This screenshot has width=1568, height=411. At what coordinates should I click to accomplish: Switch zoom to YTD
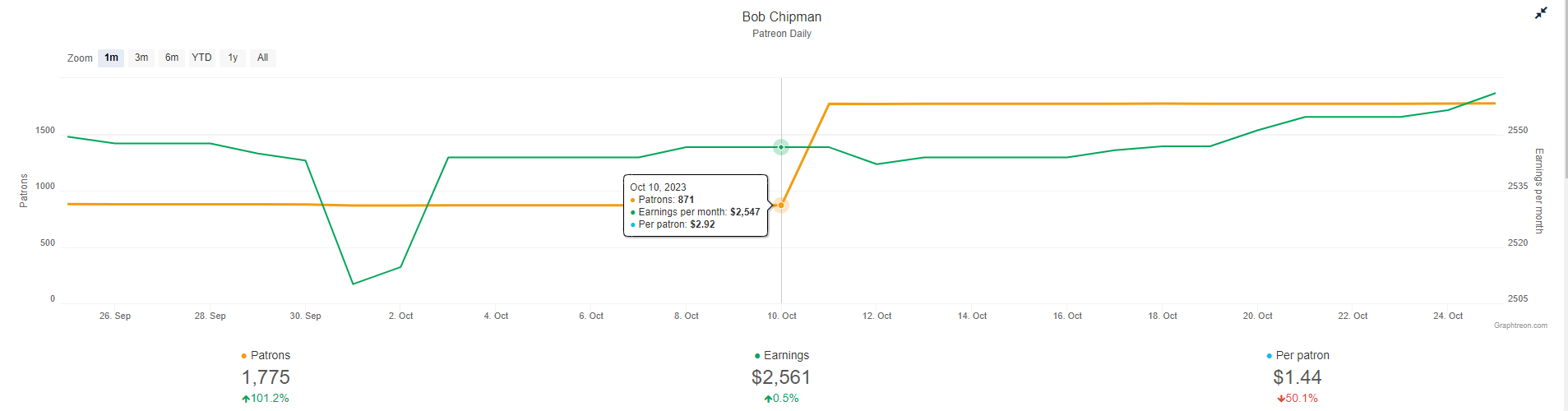[x=201, y=58]
